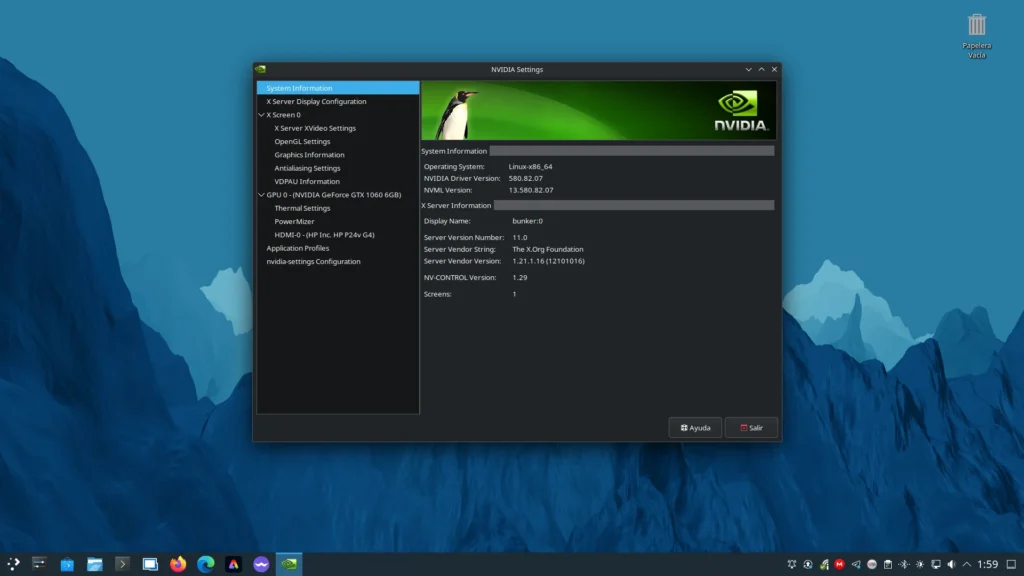
Task: Collapse the GPU 0 GeForce GTX 1060 node
Action: [x=261, y=195]
